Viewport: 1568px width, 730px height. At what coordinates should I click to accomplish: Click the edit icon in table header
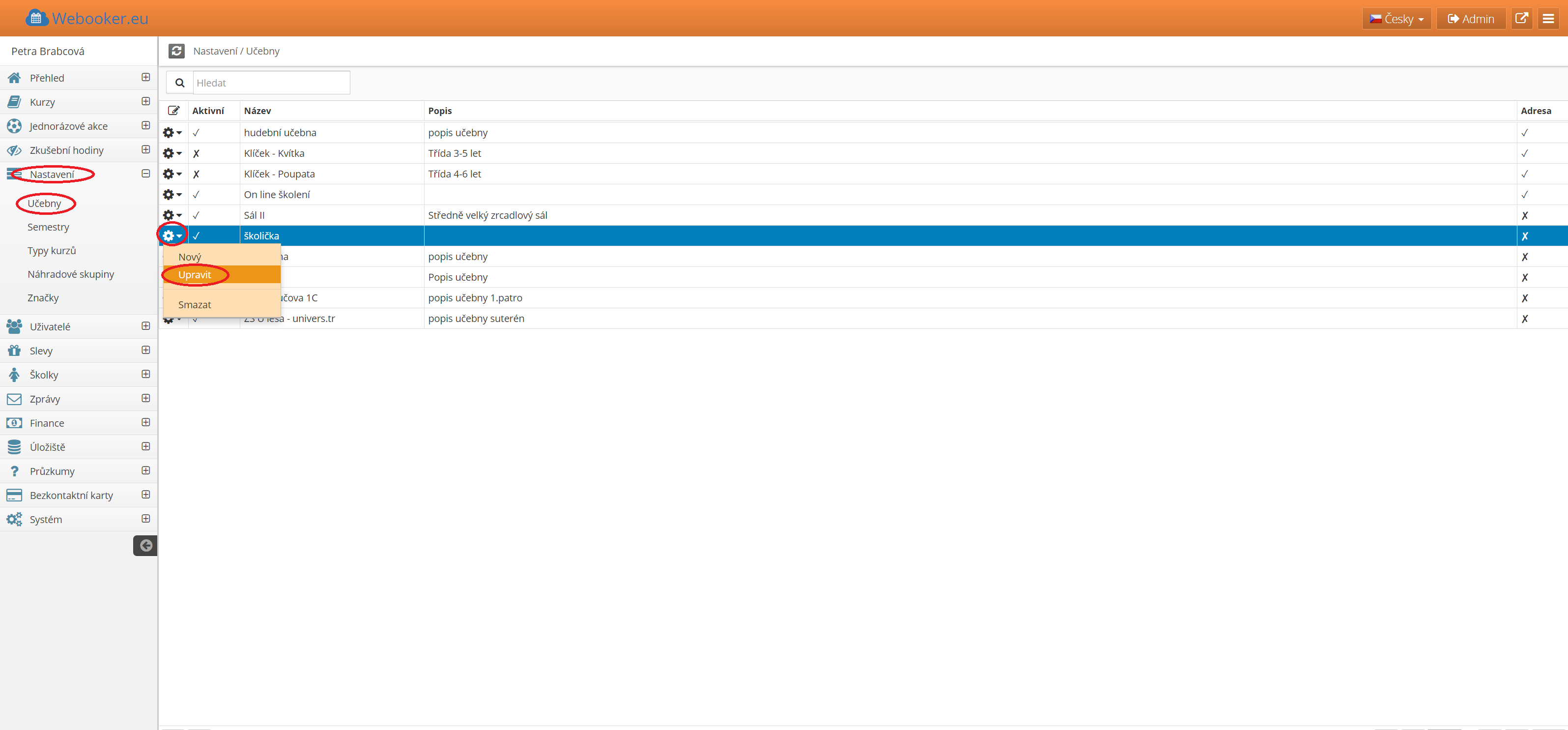click(x=173, y=111)
